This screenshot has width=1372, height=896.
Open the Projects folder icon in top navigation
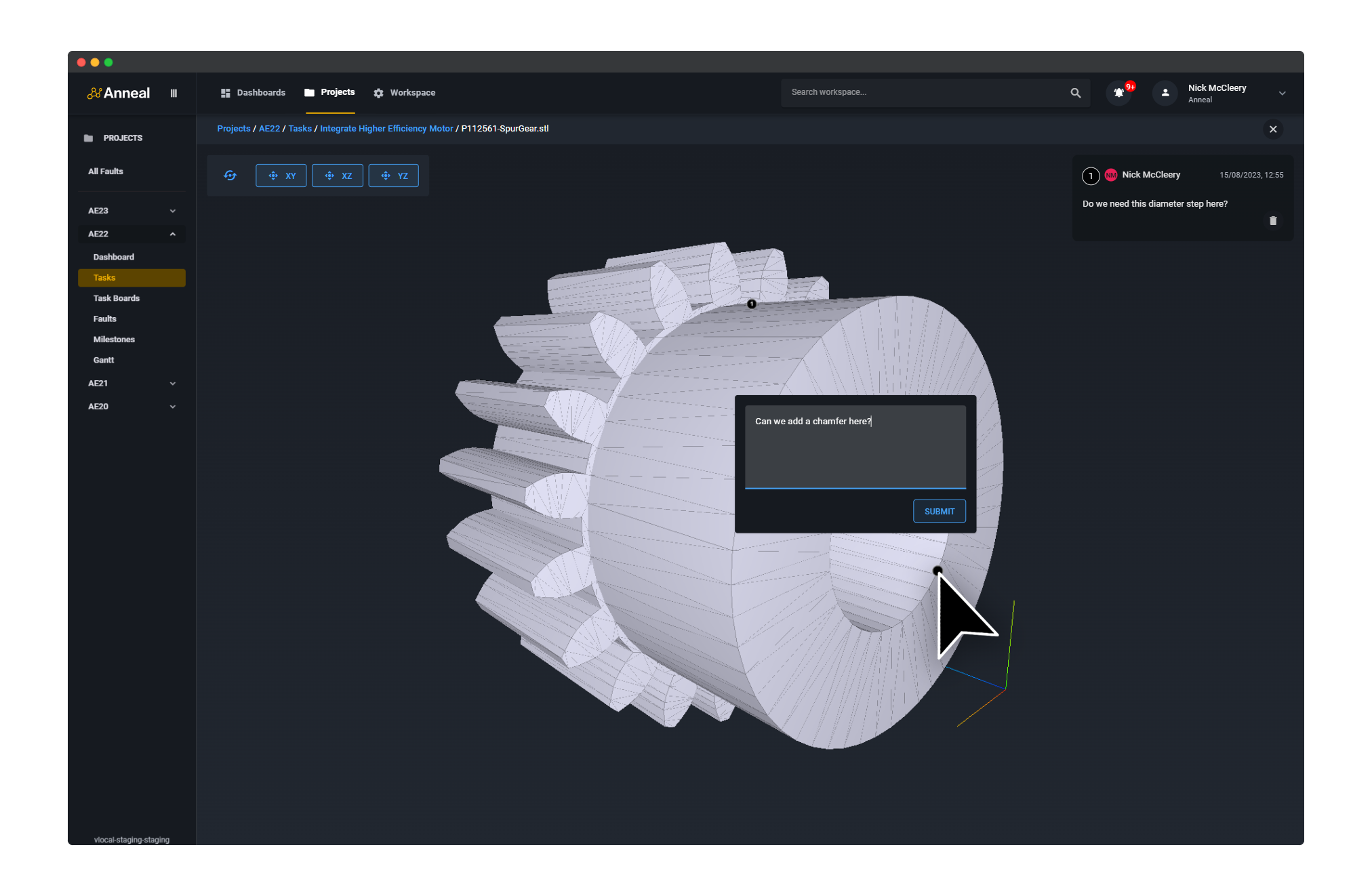click(x=309, y=92)
